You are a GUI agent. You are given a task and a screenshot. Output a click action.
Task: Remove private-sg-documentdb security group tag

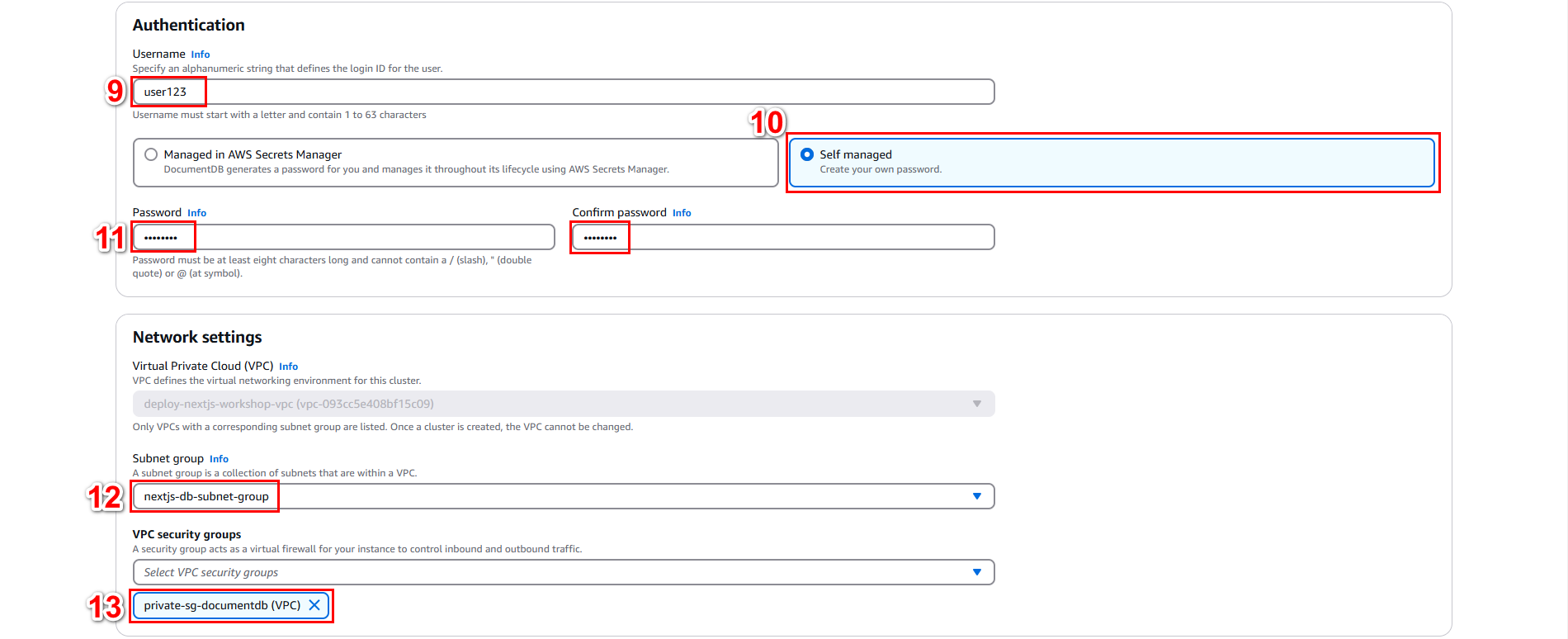click(314, 605)
